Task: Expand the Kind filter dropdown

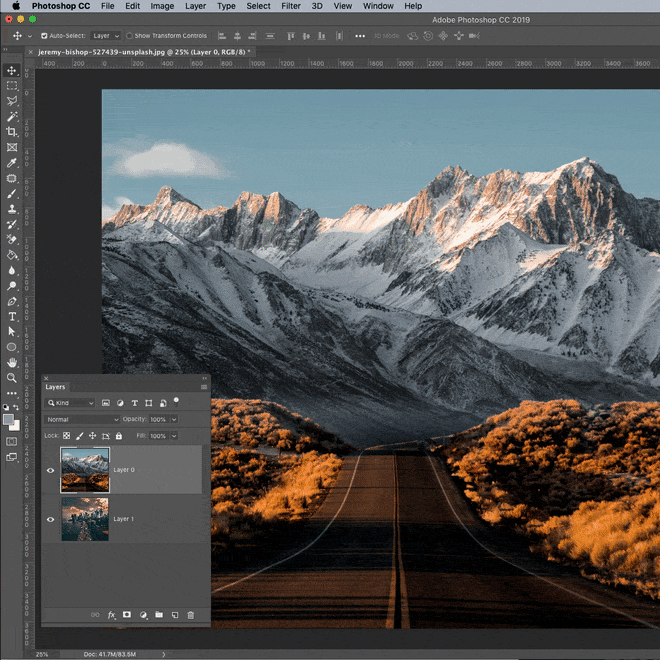Action: point(71,402)
